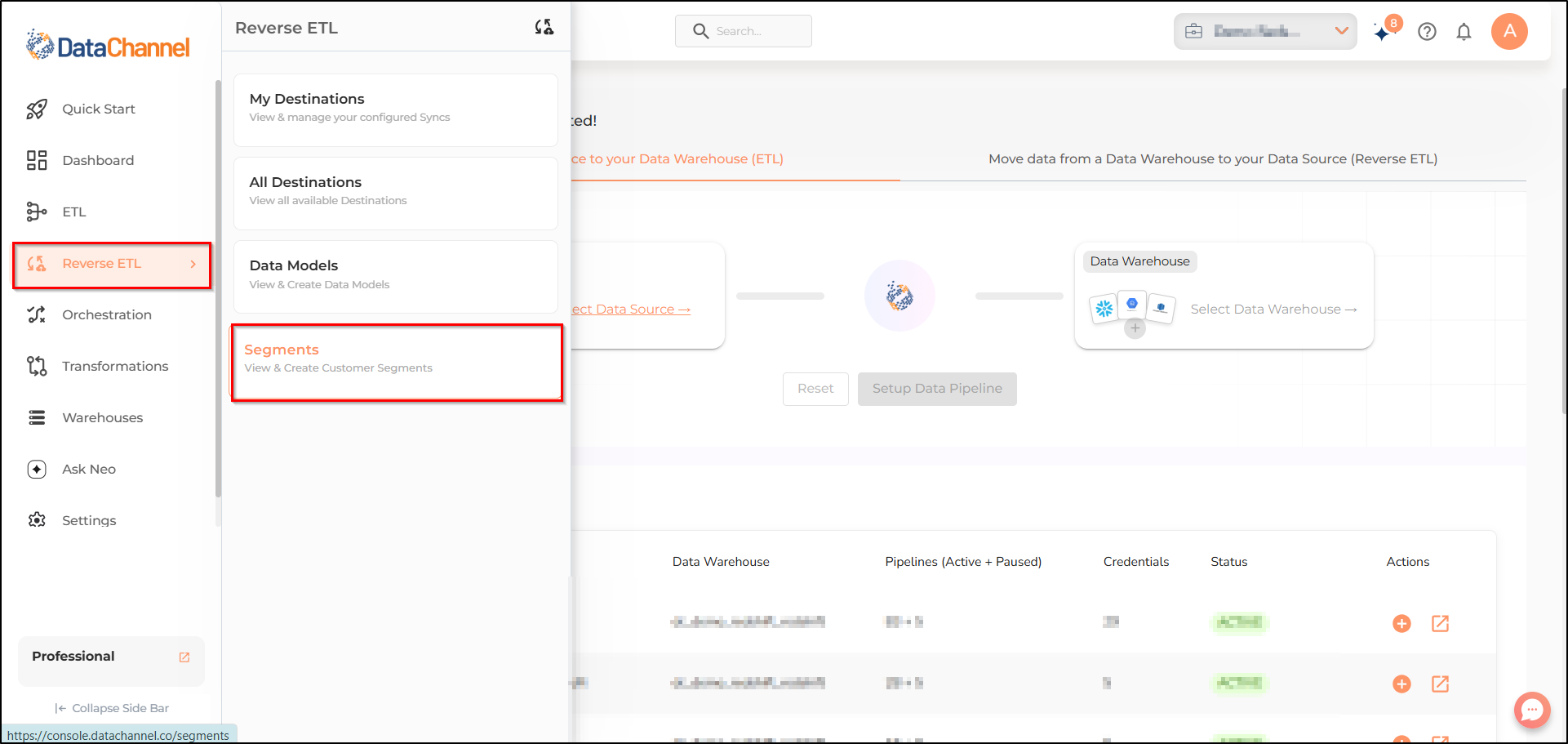Viewport: 1568px width, 744px height.
Task: Click Collapse Side Bar
Action: coord(112,708)
